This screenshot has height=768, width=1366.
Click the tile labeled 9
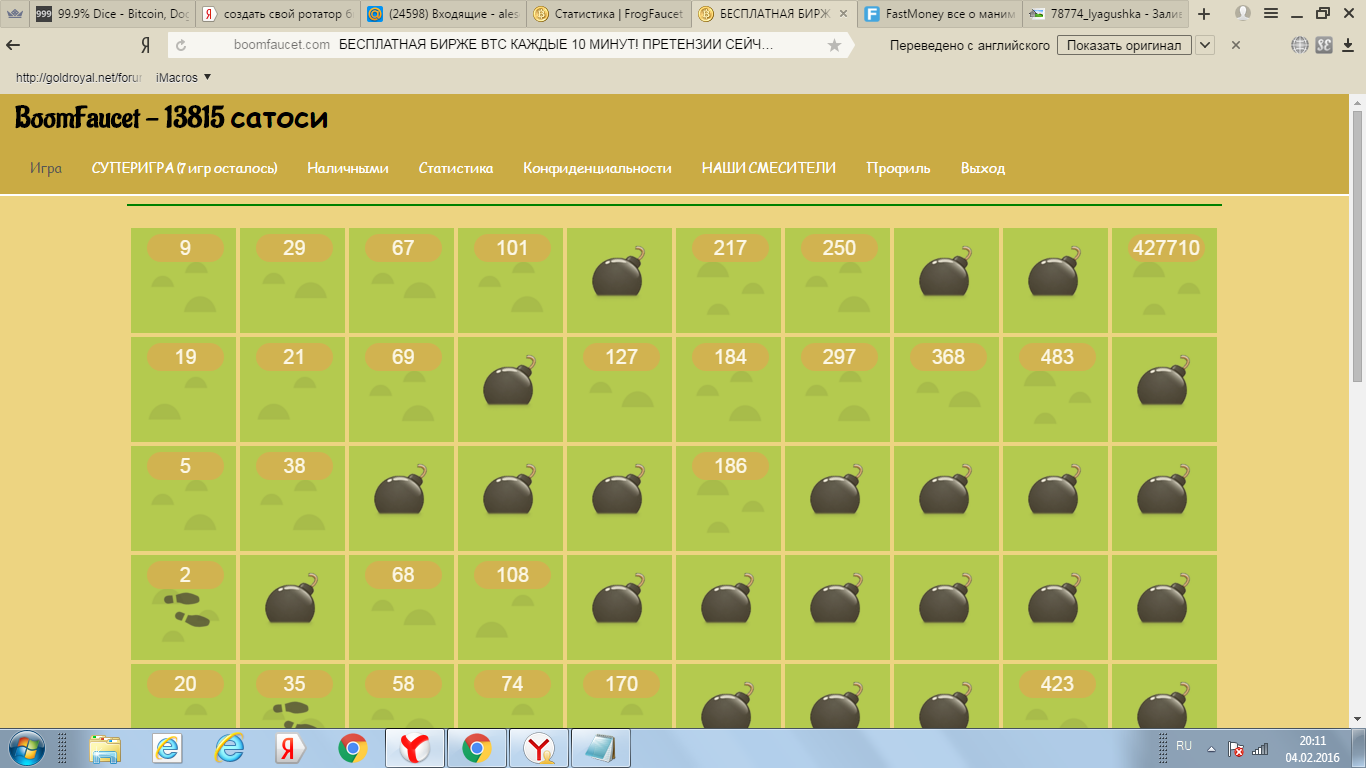pos(184,281)
